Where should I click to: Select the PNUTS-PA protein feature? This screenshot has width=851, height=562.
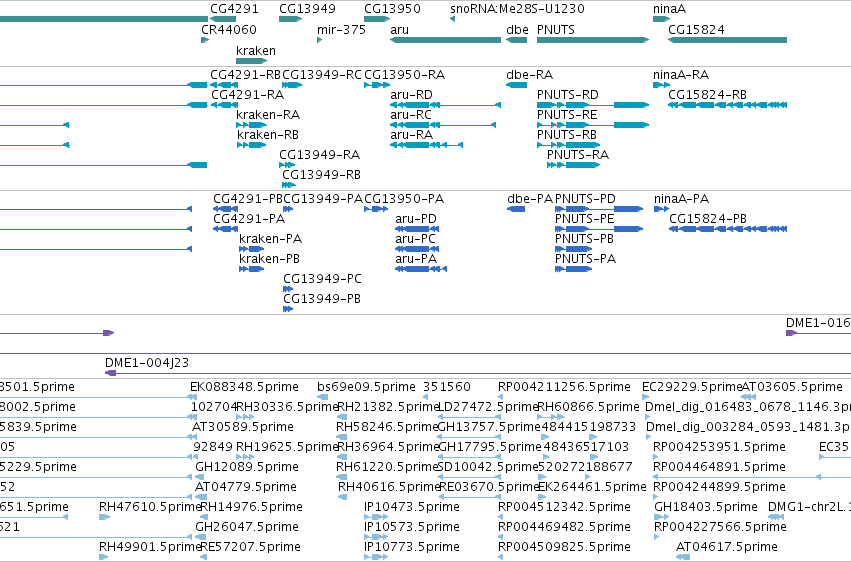point(573,269)
